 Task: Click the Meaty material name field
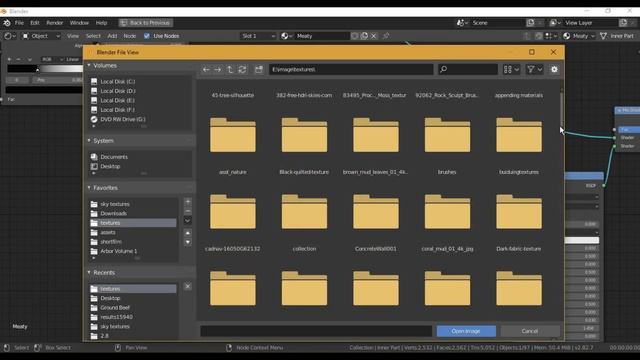322,36
